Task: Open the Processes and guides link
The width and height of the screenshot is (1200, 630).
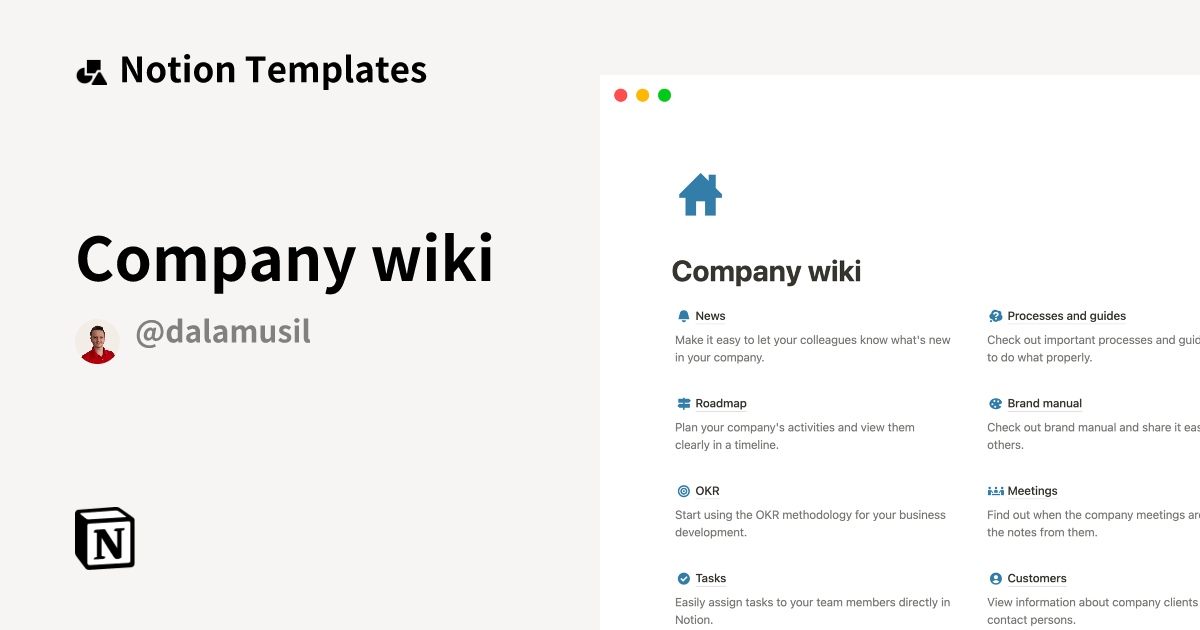Action: click(1066, 316)
